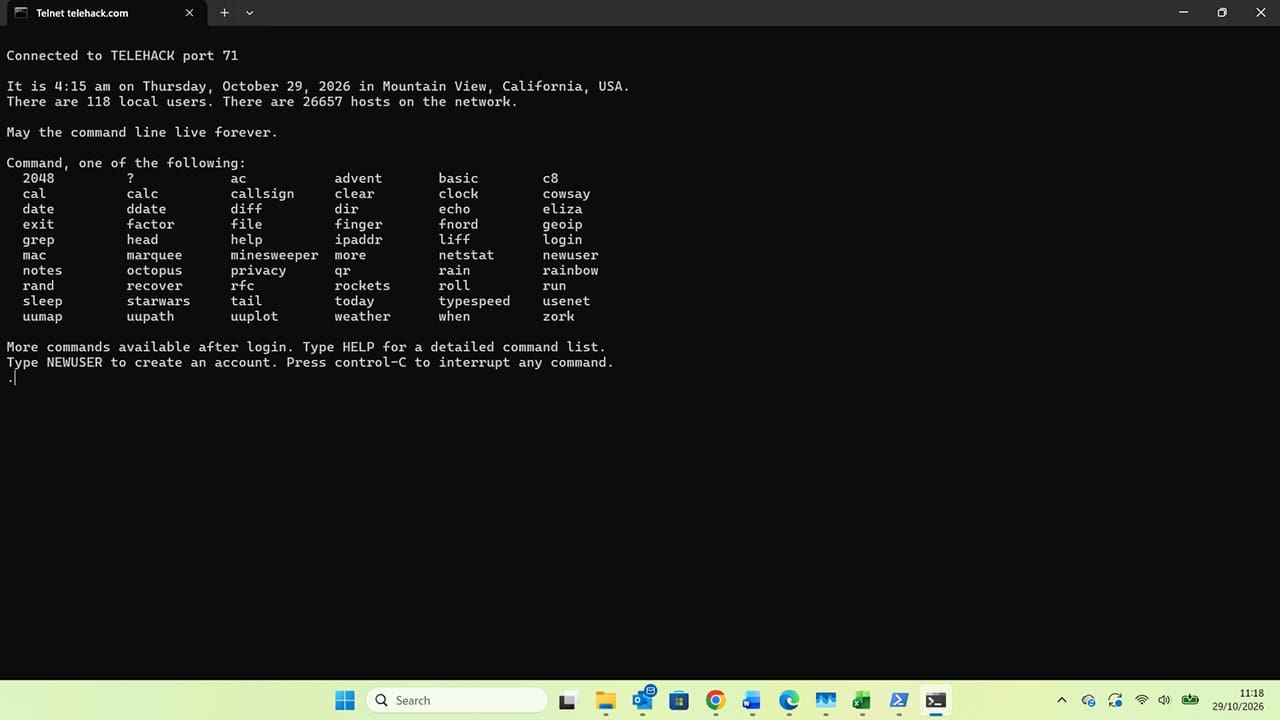The image size is (1280, 720).
Task: Launch Google Chrome from the taskbar
Action: (x=715, y=701)
